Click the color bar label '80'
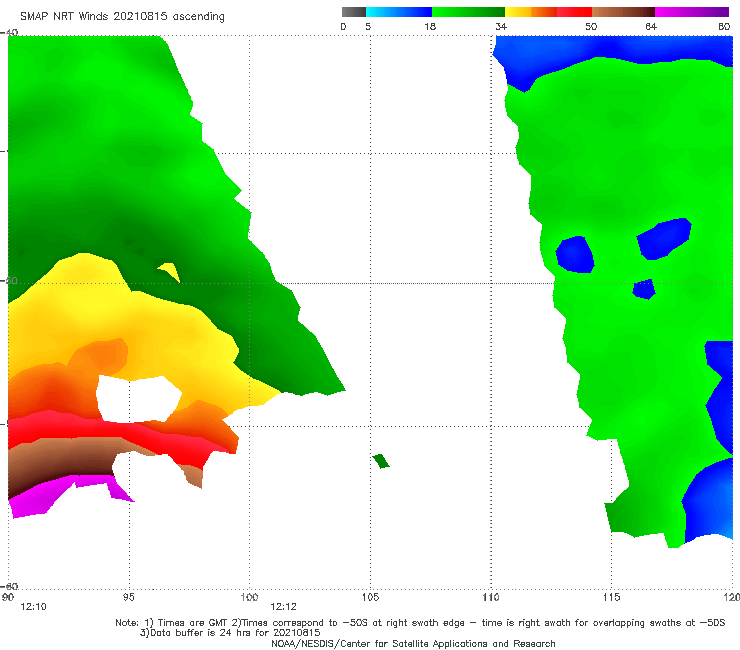The image size is (740, 650). (x=724, y=27)
